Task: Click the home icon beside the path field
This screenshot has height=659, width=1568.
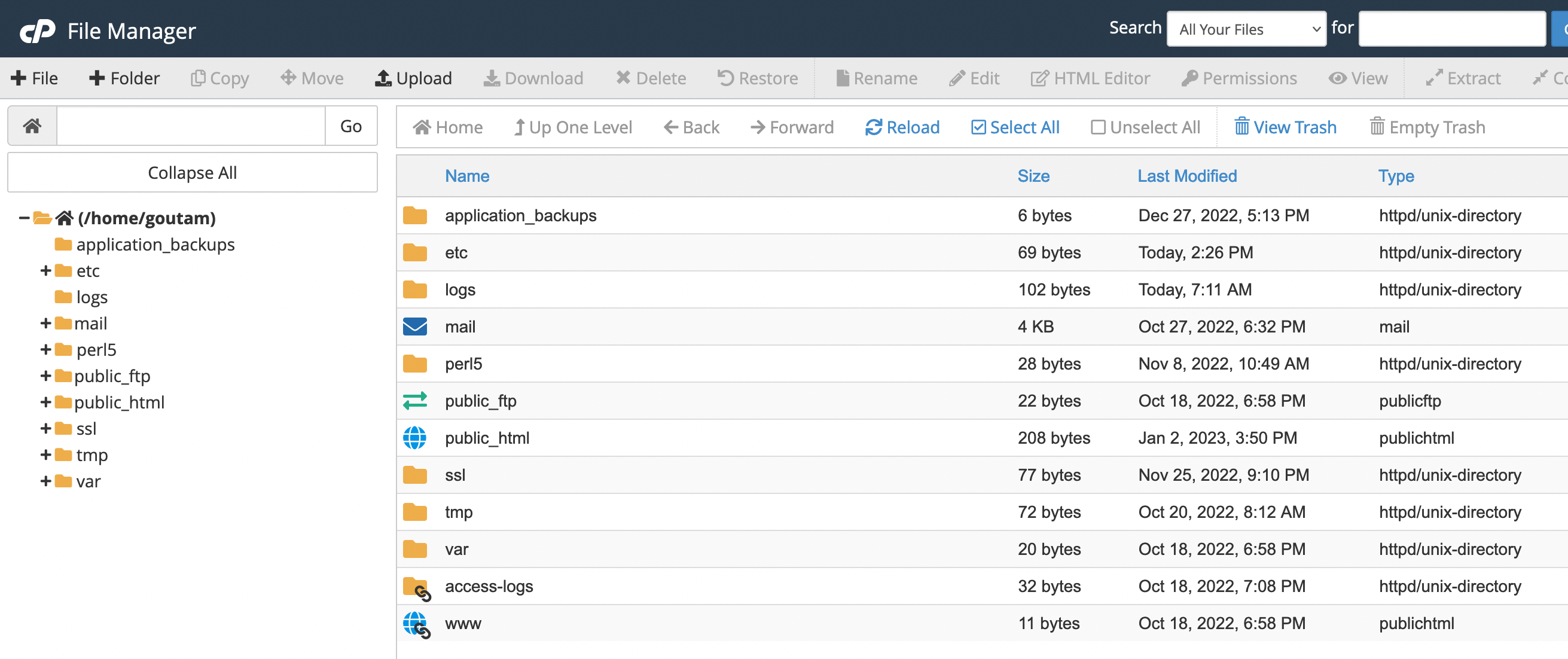Action: coord(32,126)
